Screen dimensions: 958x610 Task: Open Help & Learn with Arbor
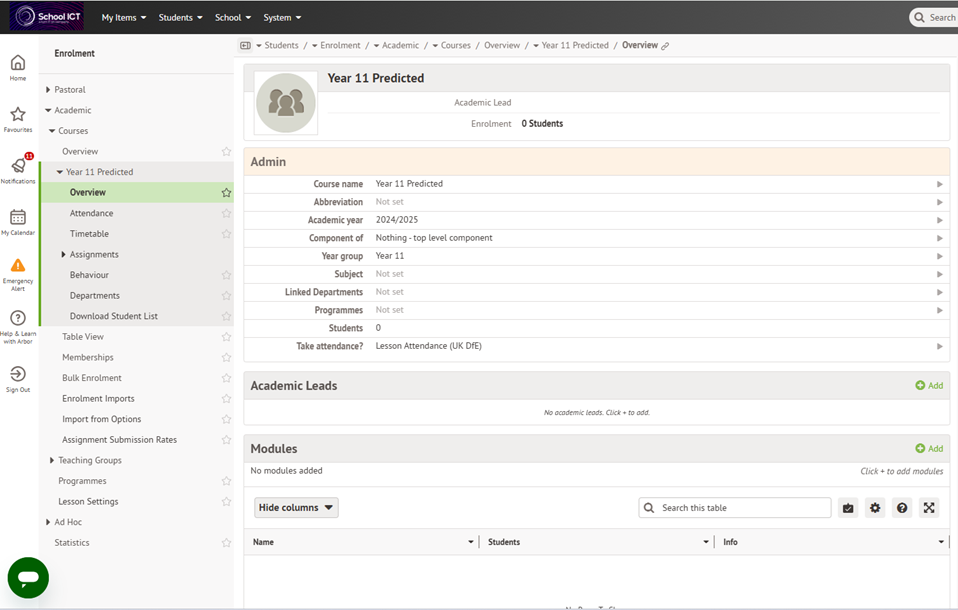(x=18, y=318)
